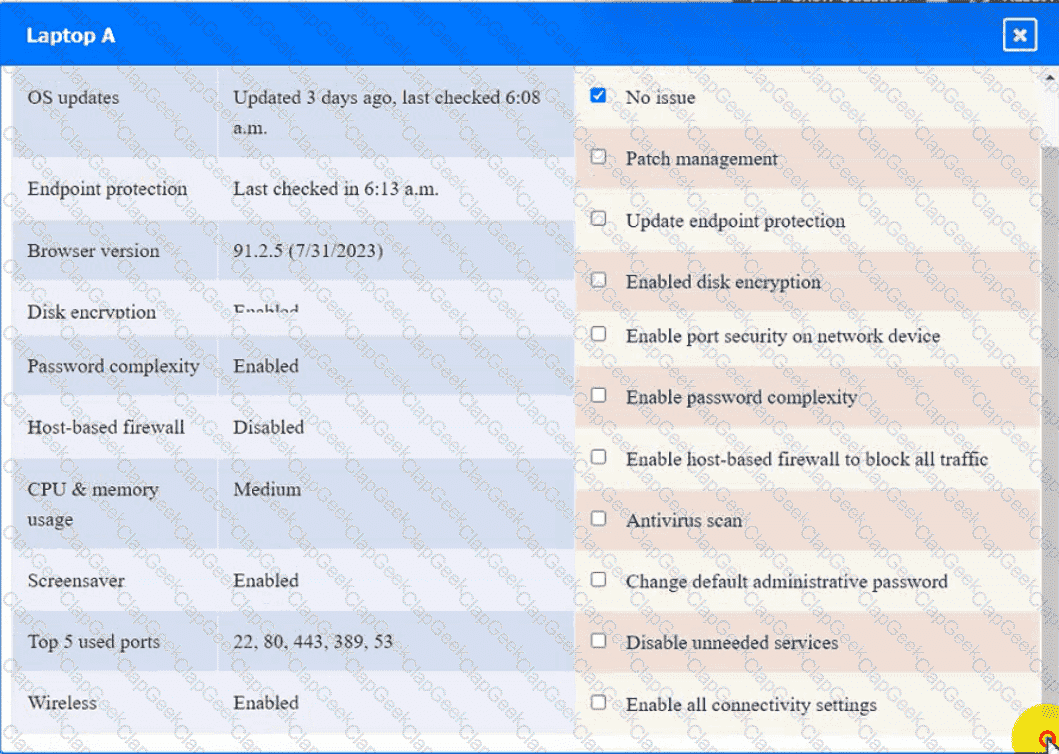
Task: Check the Patch management option
Action: [x=598, y=157]
